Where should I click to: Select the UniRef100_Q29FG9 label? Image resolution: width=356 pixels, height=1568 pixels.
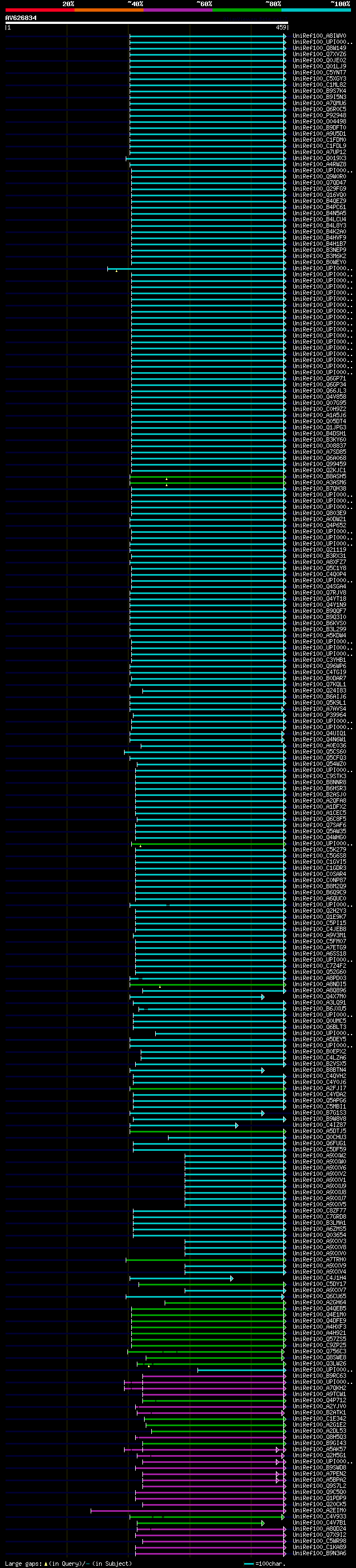[x=319, y=189]
